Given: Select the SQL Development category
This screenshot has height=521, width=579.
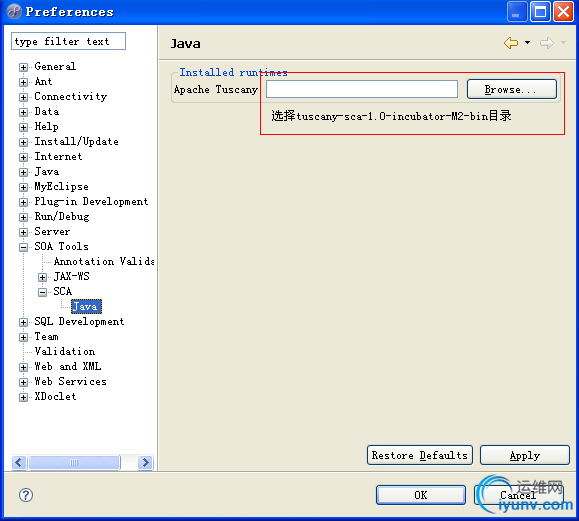Looking at the screenshot, I should coord(79,322).
